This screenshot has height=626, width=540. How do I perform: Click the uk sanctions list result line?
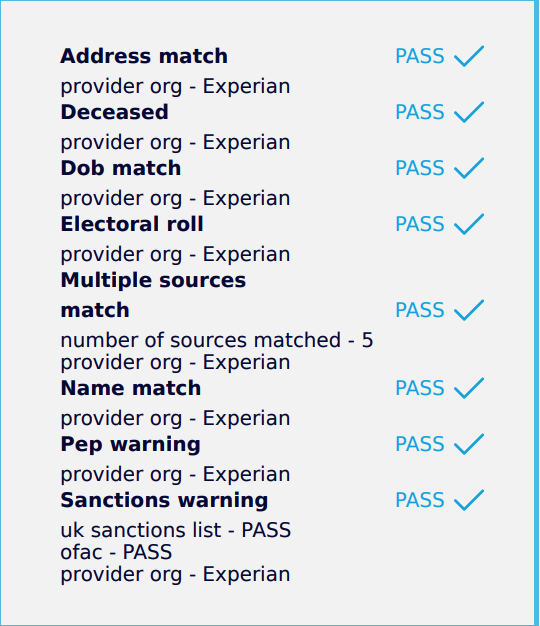pyautogui.click(x=176, y=530)
